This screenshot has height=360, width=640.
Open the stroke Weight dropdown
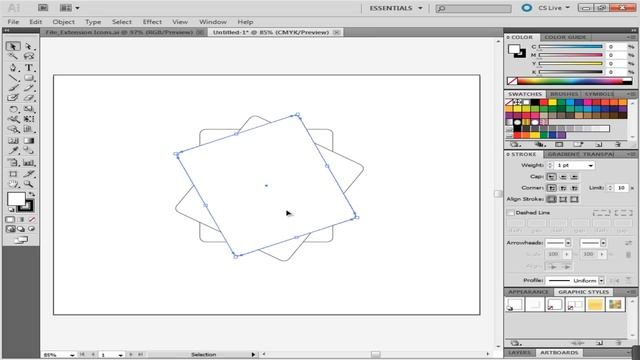pos(591,165)
